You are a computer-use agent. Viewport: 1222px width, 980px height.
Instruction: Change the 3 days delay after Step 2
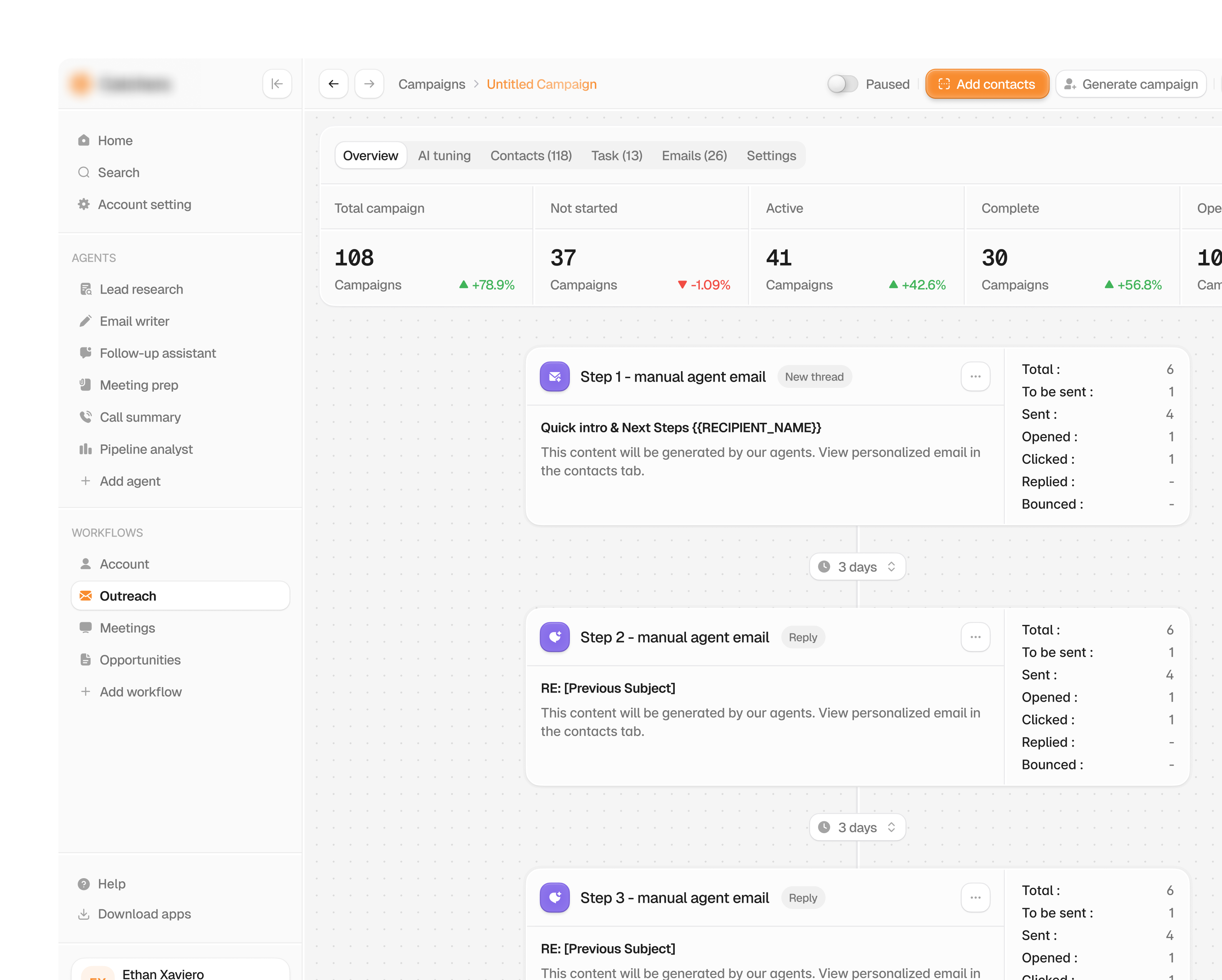coord(857,827)
